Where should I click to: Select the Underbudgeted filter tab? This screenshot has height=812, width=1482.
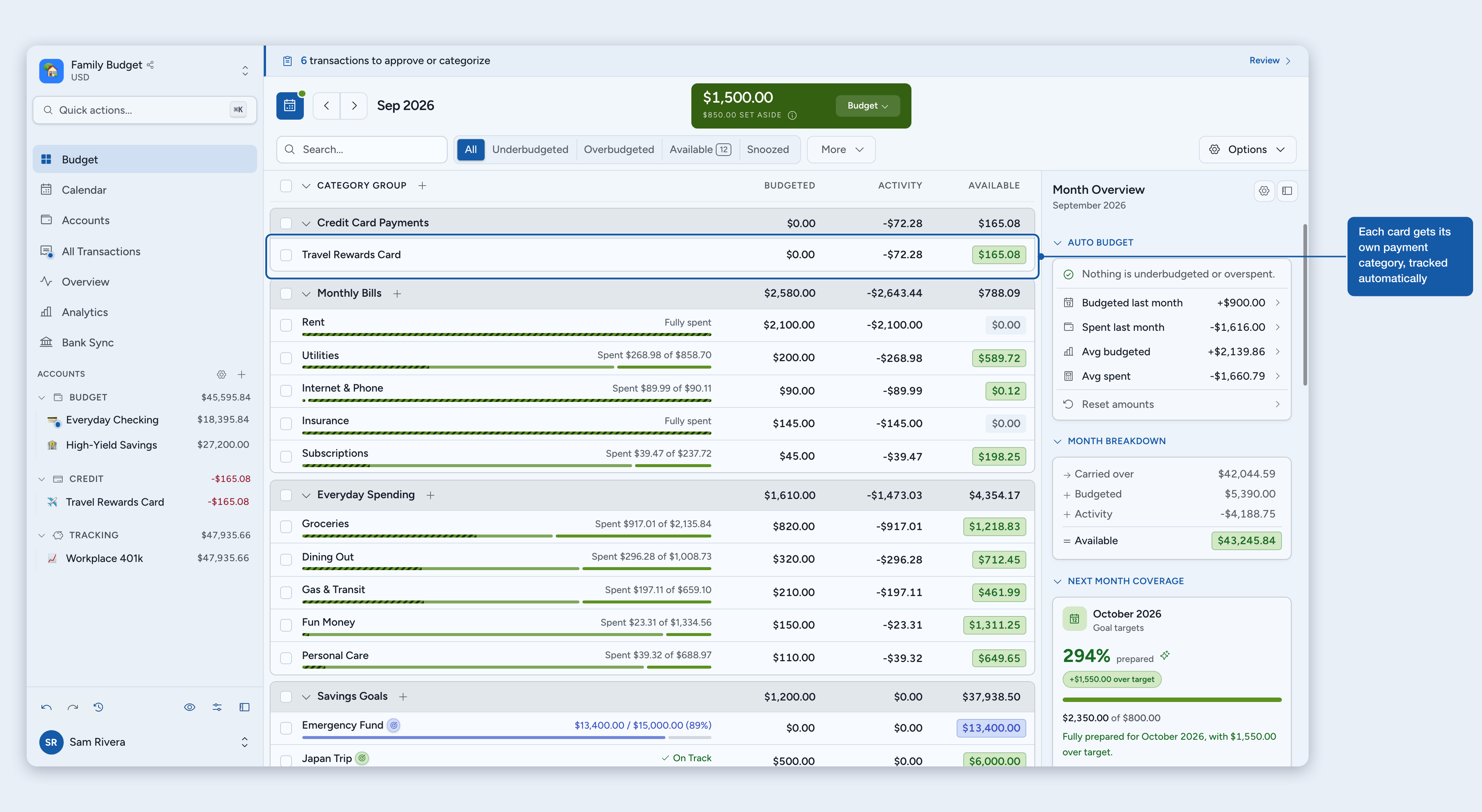530,150
